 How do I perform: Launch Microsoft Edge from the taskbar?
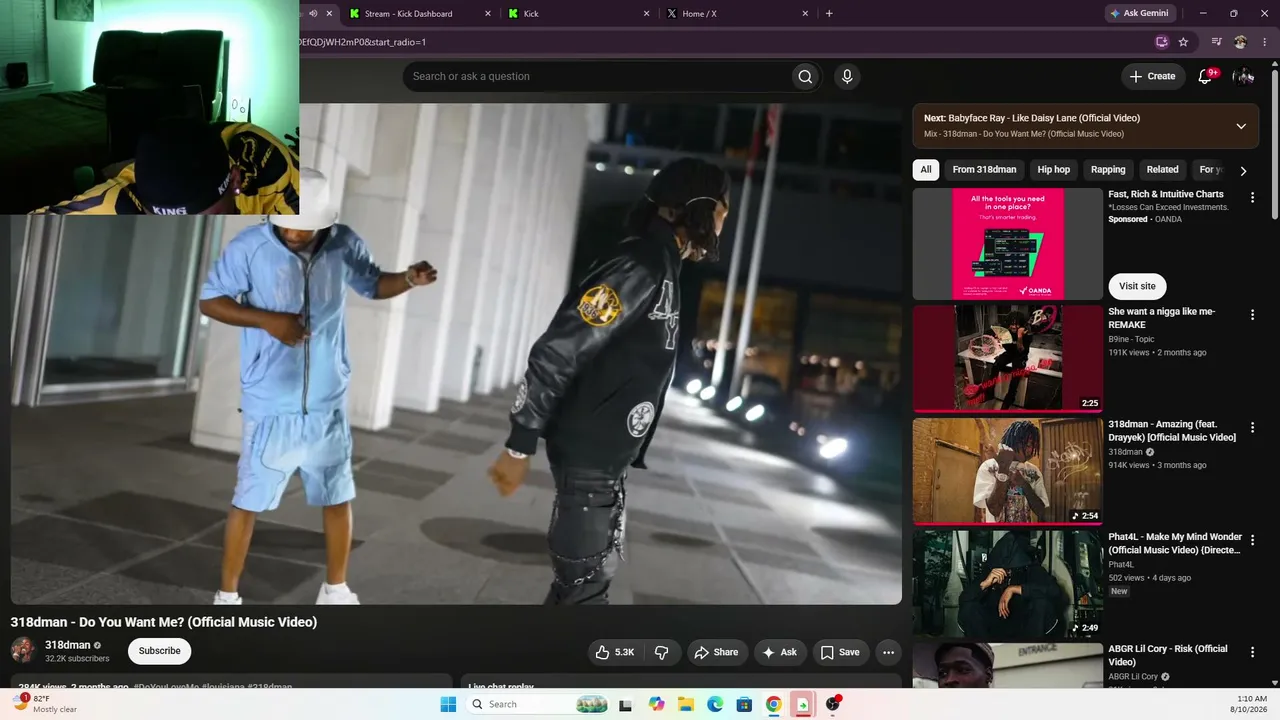pos(715,704)
